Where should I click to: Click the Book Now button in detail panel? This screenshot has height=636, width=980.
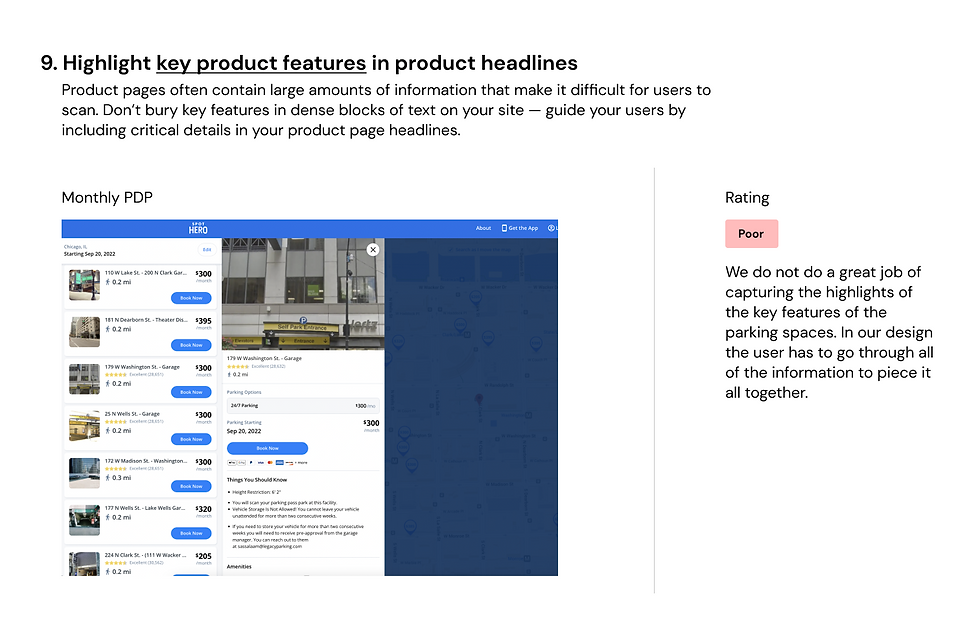[268, 448]
